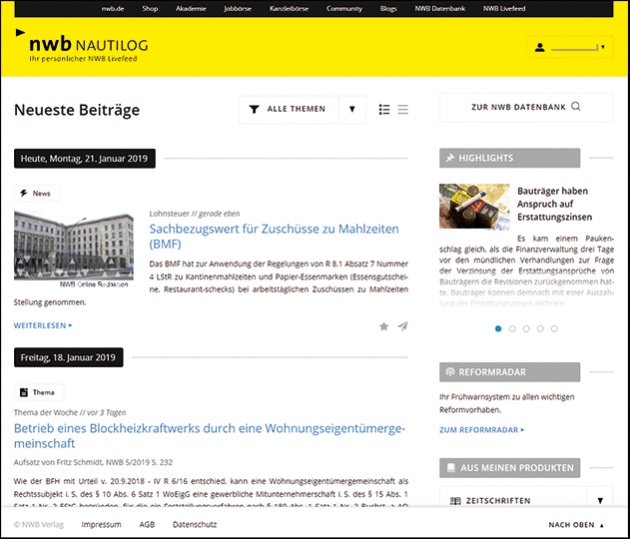Click the Weiterlesen link
Image resolution: width=630 pixels, height=539 pixels.
click(x=43, y=325)
